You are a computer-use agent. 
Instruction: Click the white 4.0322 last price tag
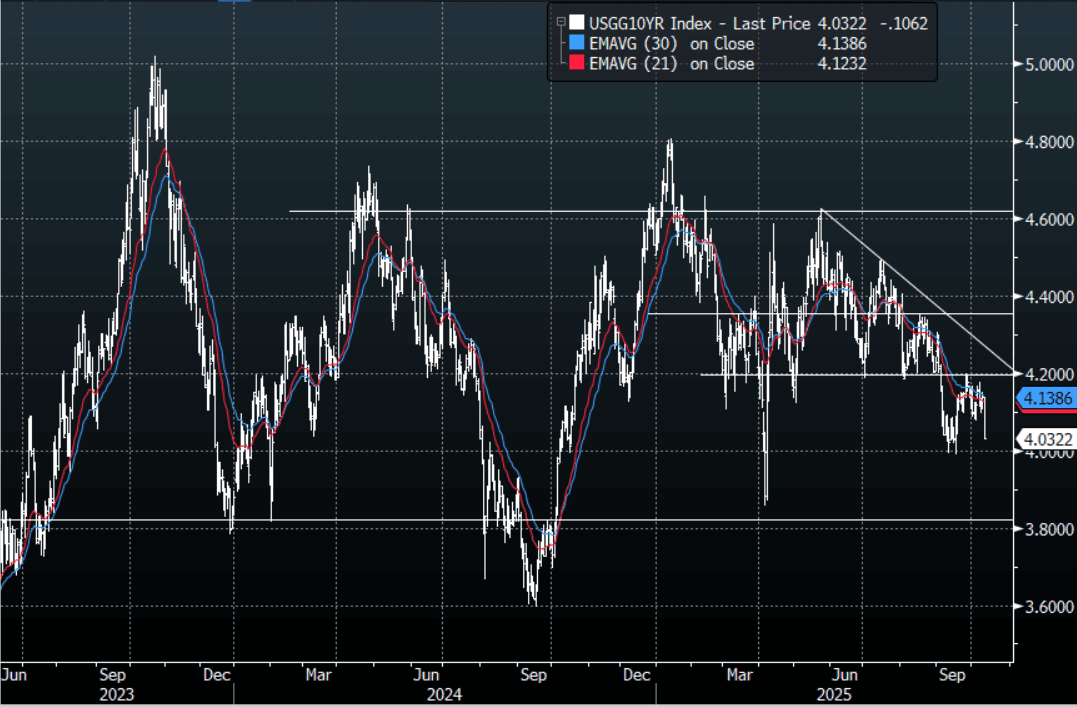pyautogui.click(x=1046, y=438)
